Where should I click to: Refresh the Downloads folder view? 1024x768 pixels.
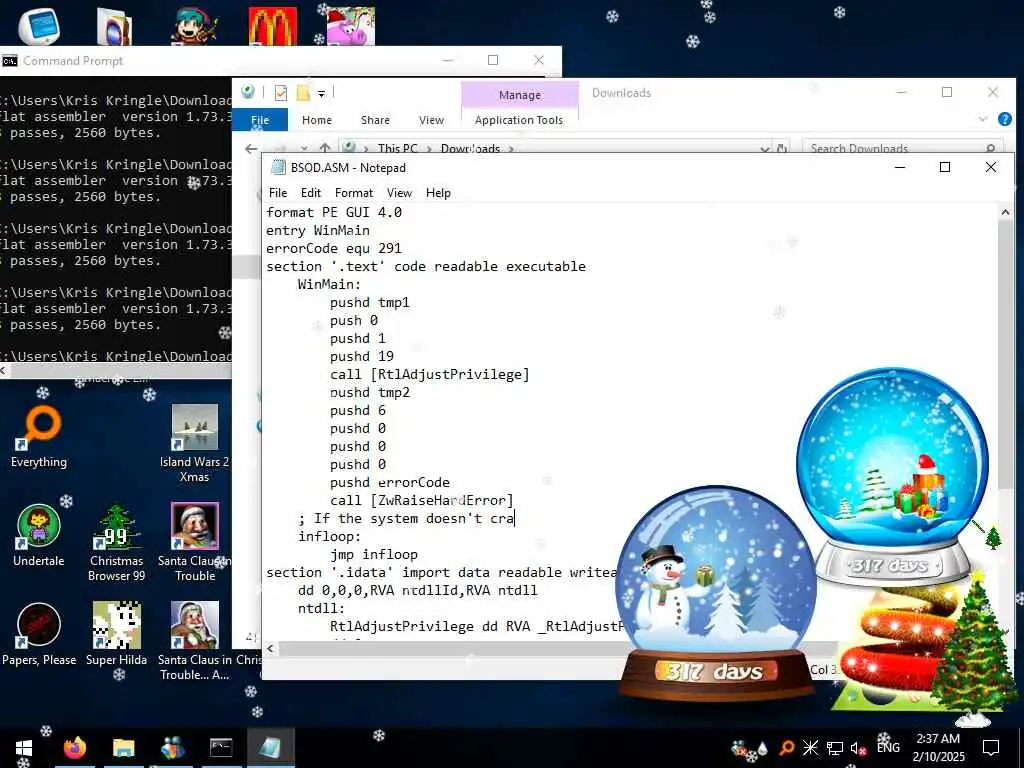pyautogui.click(x=782, y=149)
